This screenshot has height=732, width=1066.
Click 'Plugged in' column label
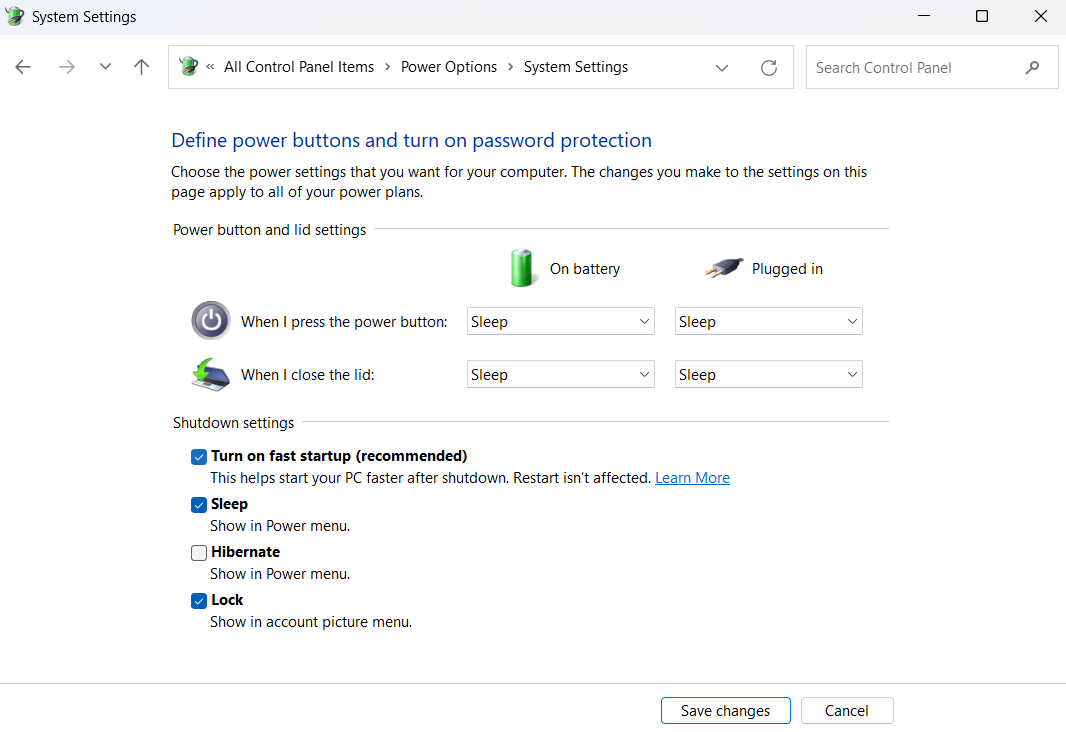click(x=787, y=268)
